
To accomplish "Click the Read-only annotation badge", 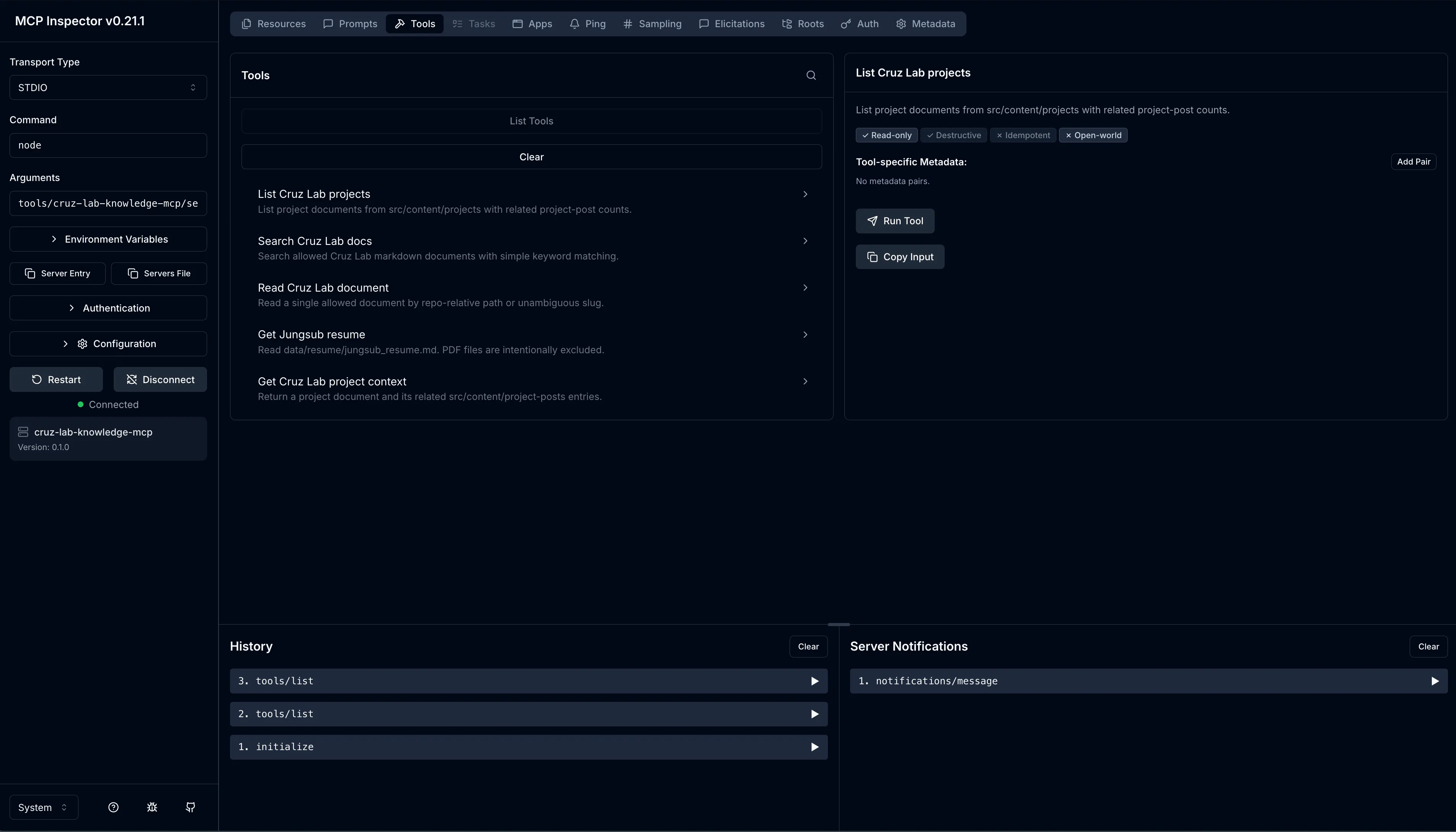I will (886, 135).
